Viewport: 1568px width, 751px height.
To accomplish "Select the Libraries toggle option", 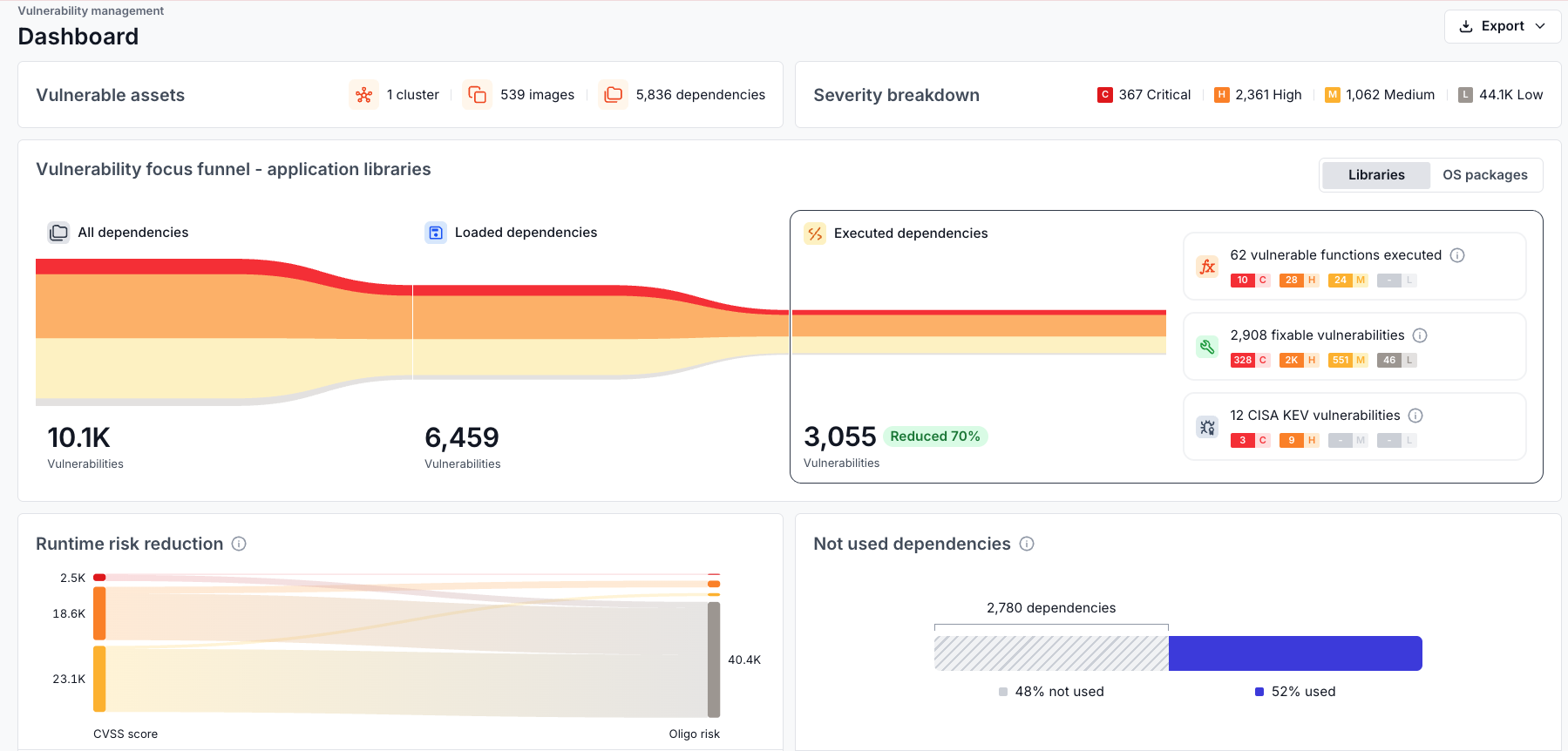I will coord(1376,175).
